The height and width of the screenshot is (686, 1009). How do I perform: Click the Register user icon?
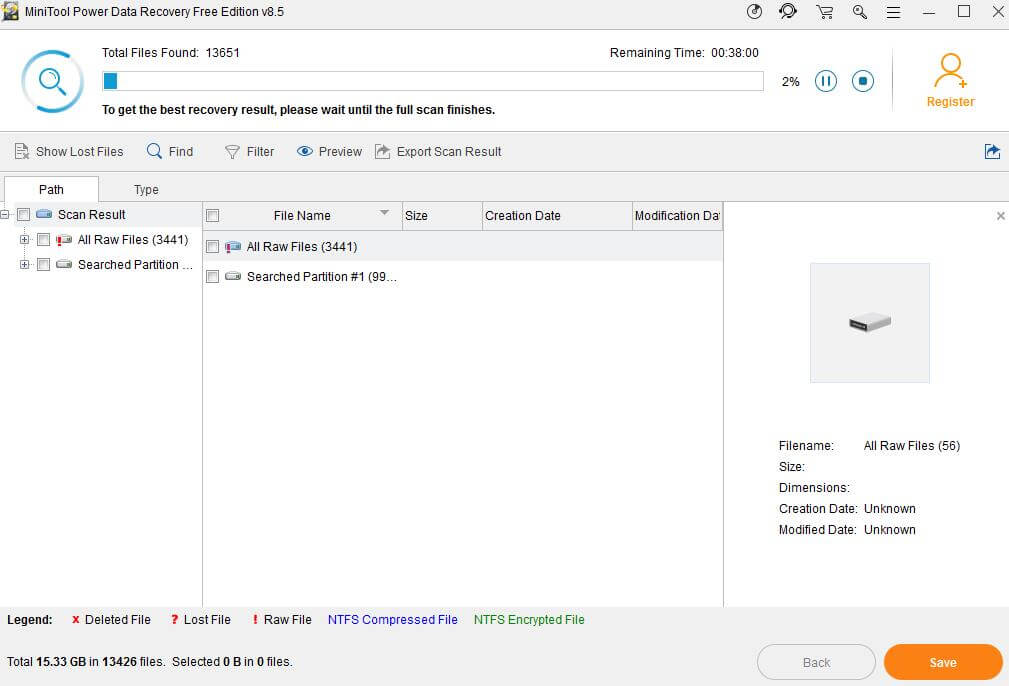[949, 71]
